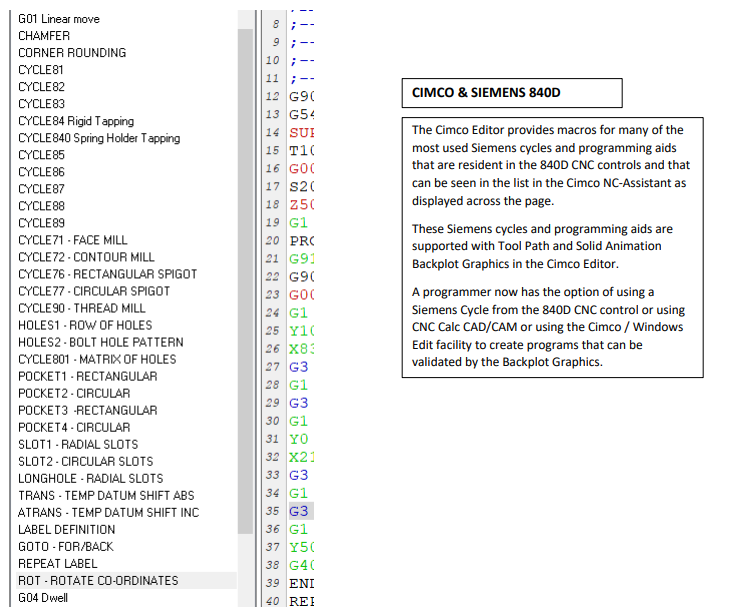738x607 pixels.
Task: Select CYCLE82 from the list
Action: pos(41,87)
